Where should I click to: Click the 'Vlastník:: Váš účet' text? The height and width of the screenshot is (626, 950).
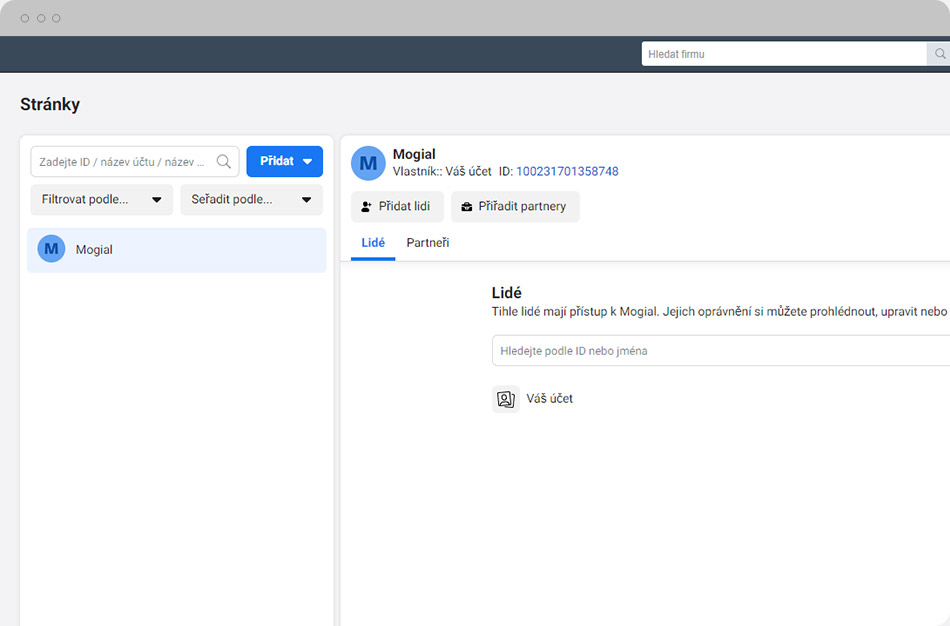(x=442, y=171)
